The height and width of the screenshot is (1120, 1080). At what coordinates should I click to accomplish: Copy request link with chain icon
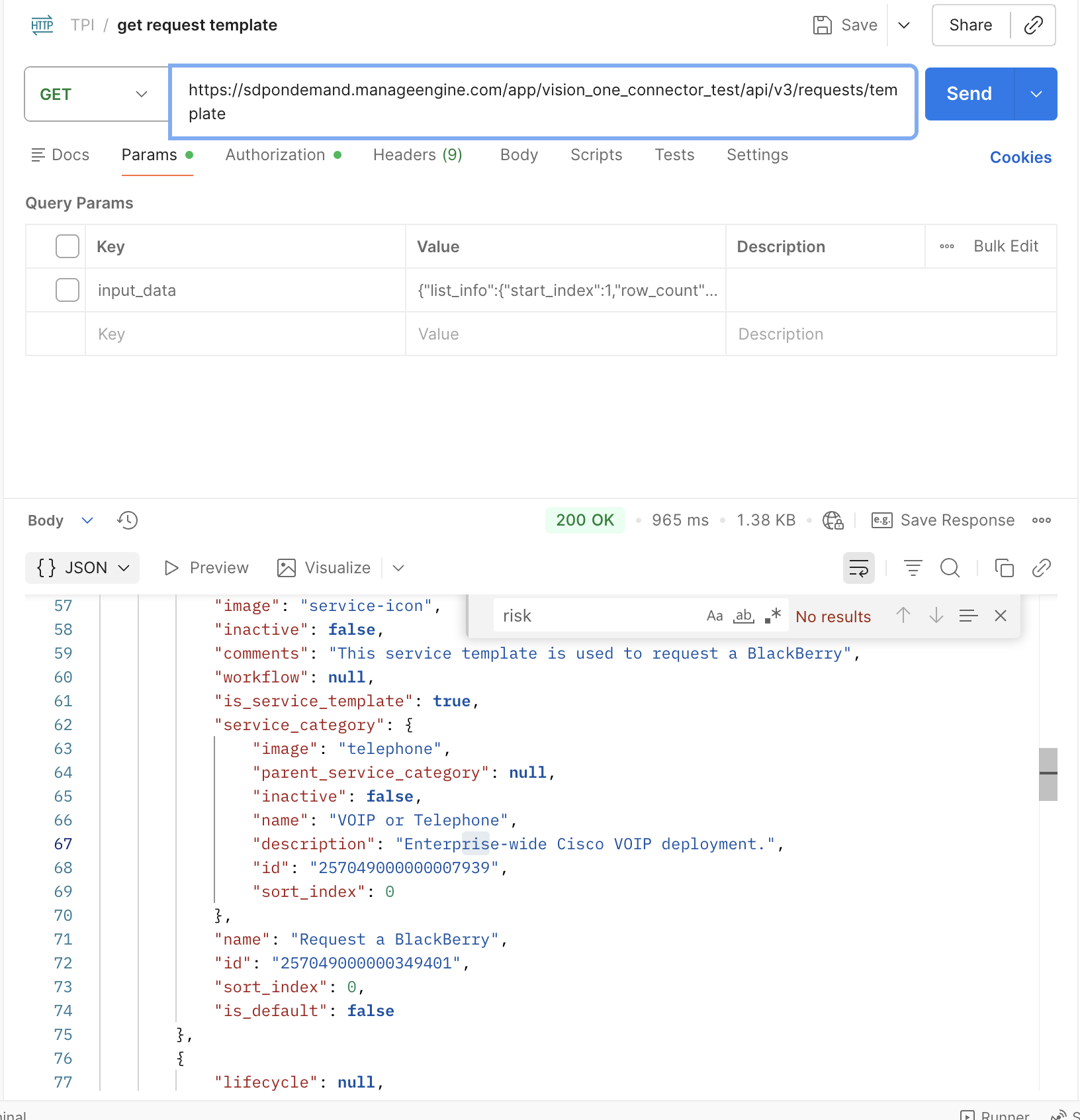pyautogui.click(x=1033, y=25)
